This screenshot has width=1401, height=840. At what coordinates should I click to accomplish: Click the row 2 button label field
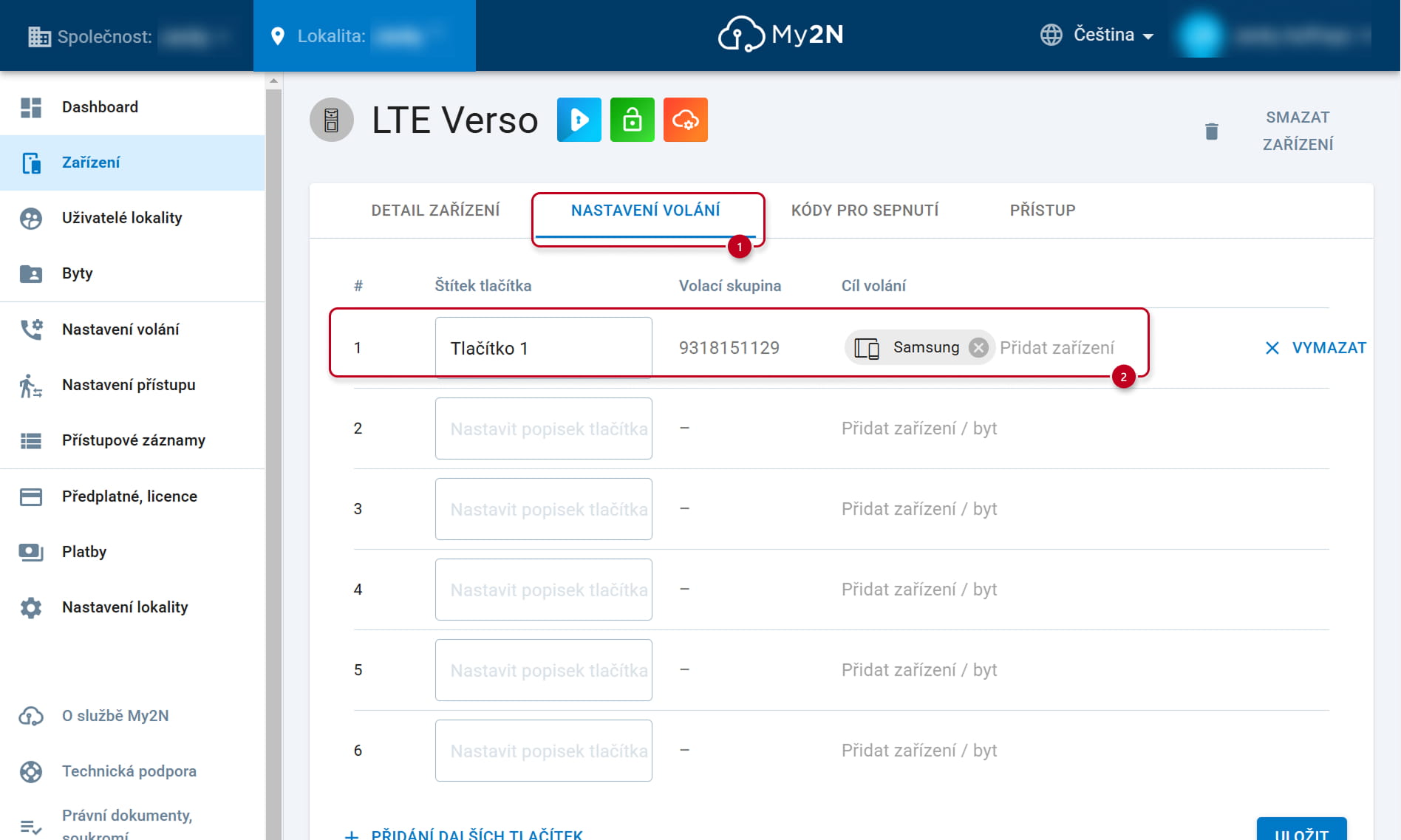(544, 428)
